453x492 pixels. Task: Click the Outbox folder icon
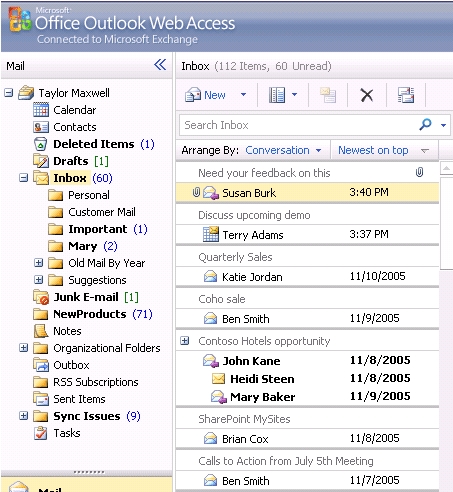(41, 365)
